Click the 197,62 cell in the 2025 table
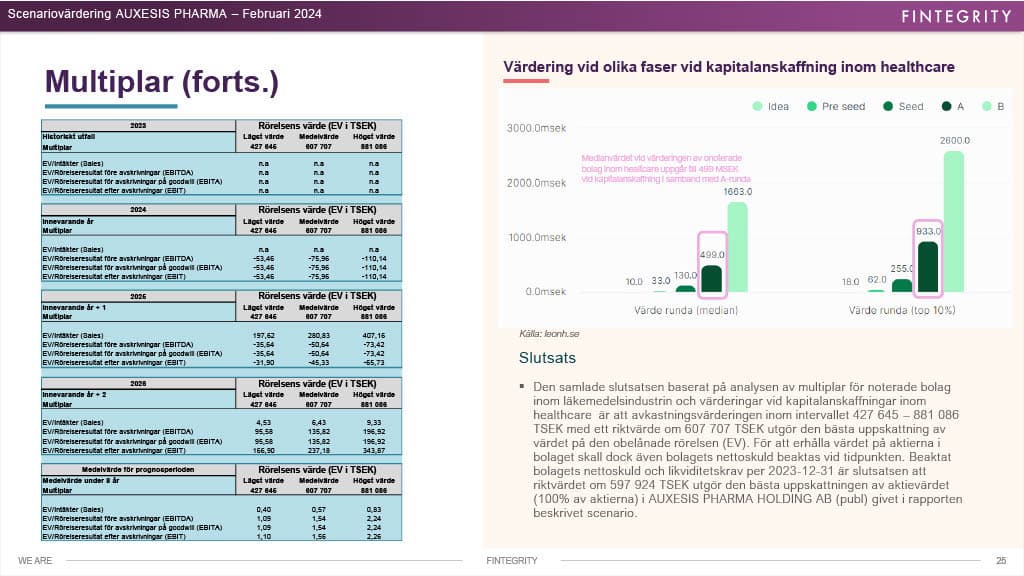The image size is (1024, 576). (x=264, y=335)
